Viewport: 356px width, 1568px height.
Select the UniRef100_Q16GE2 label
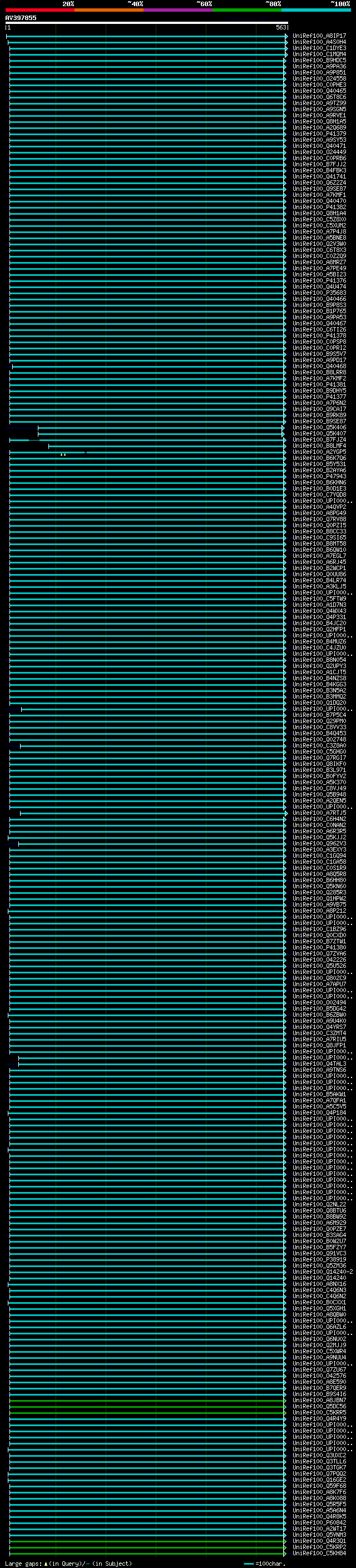[319, 1480]
